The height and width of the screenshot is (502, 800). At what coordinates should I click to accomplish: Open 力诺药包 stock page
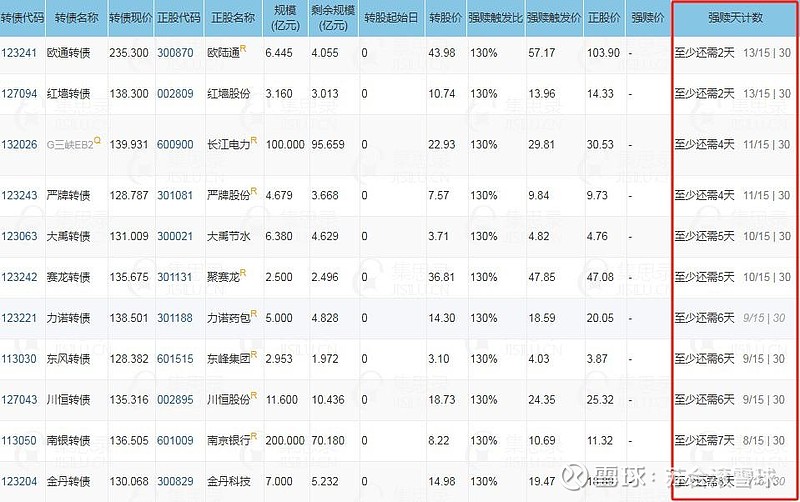pyautogui.click(x=229, y=318)
